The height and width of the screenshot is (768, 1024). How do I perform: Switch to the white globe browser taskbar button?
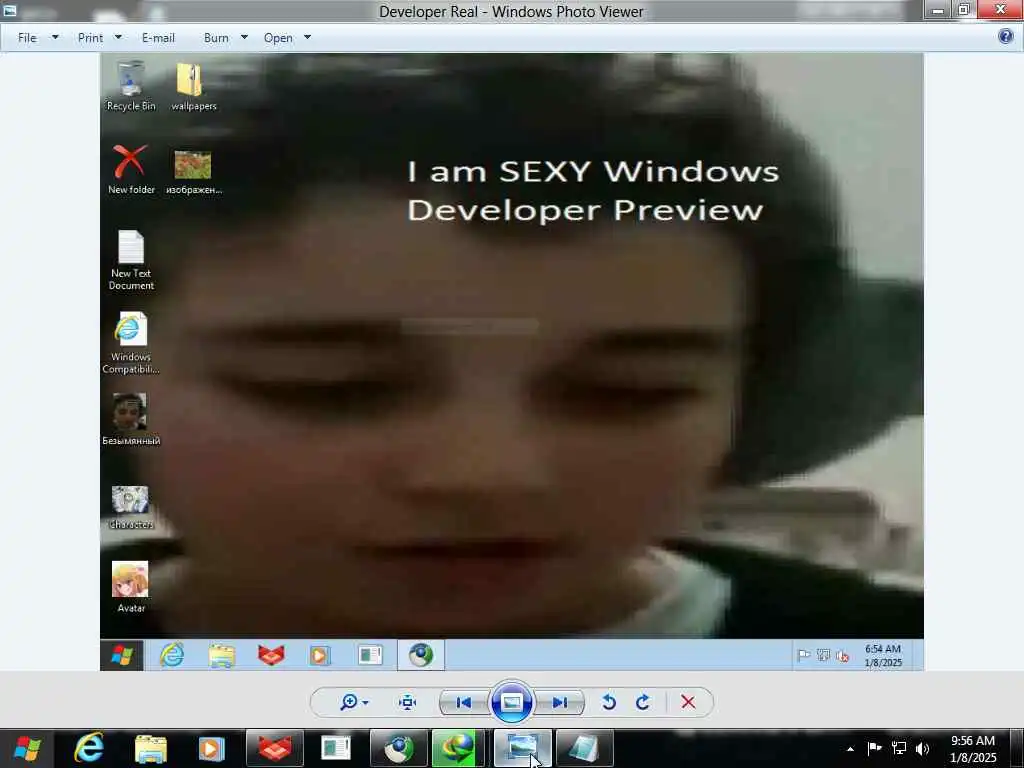point(399,748)
